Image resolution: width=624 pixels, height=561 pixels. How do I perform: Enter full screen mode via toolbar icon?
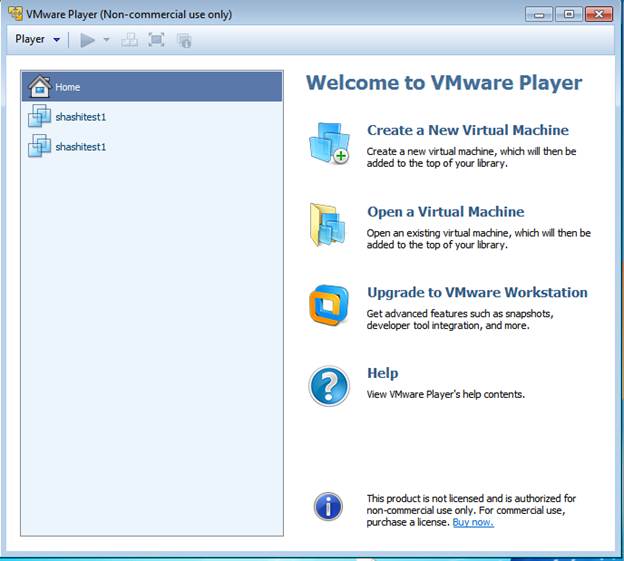[x=156, y=40]
